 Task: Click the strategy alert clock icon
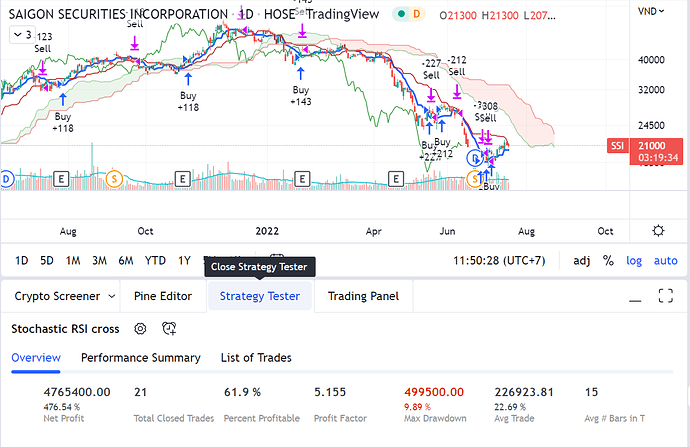tap(169, 328)
